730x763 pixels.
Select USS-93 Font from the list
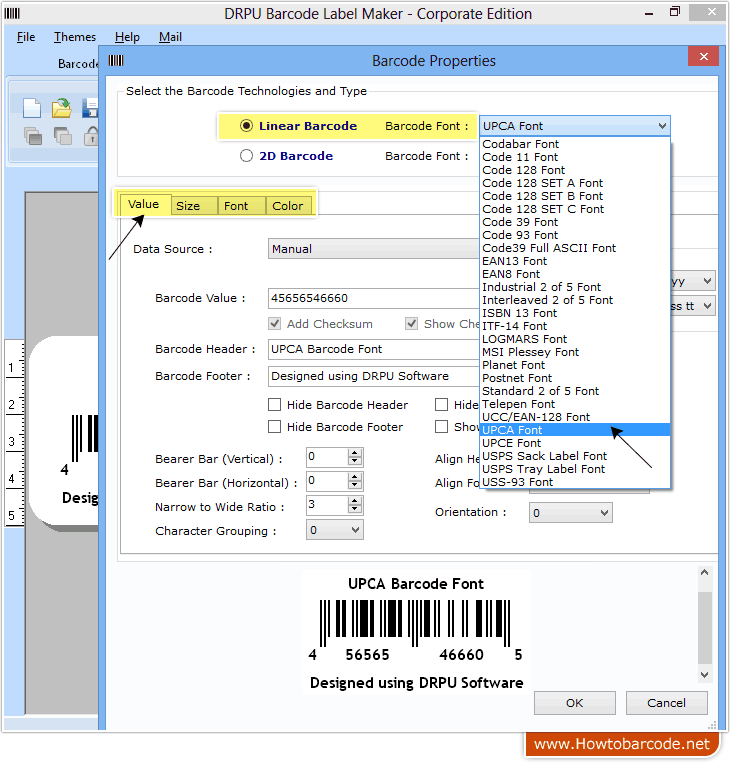(575, 482)
